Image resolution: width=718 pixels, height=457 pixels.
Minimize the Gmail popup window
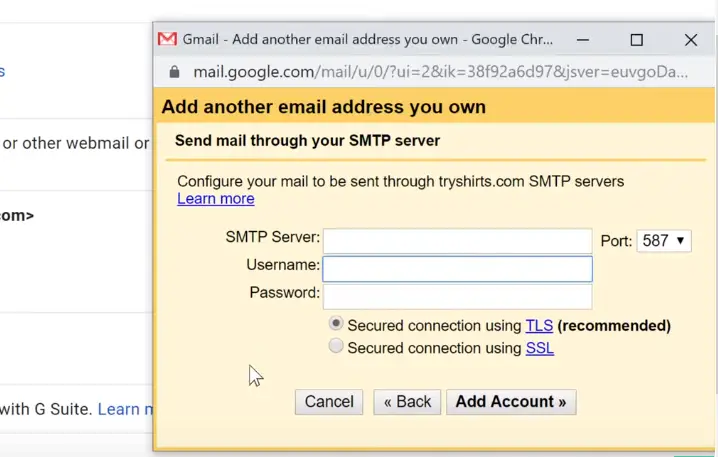[583, 40]
